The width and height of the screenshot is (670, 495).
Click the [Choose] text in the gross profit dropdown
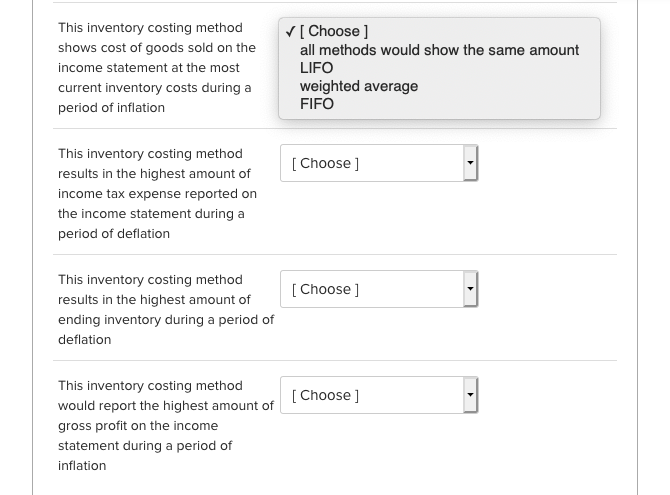tap(325, 395)
